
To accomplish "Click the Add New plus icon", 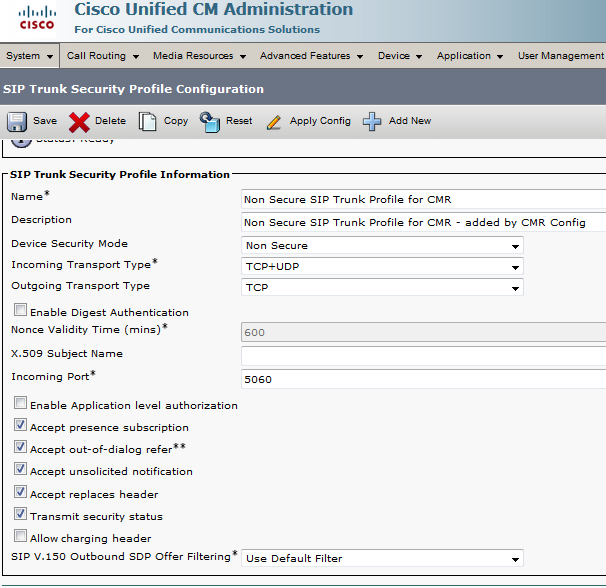I will (372, 121).
